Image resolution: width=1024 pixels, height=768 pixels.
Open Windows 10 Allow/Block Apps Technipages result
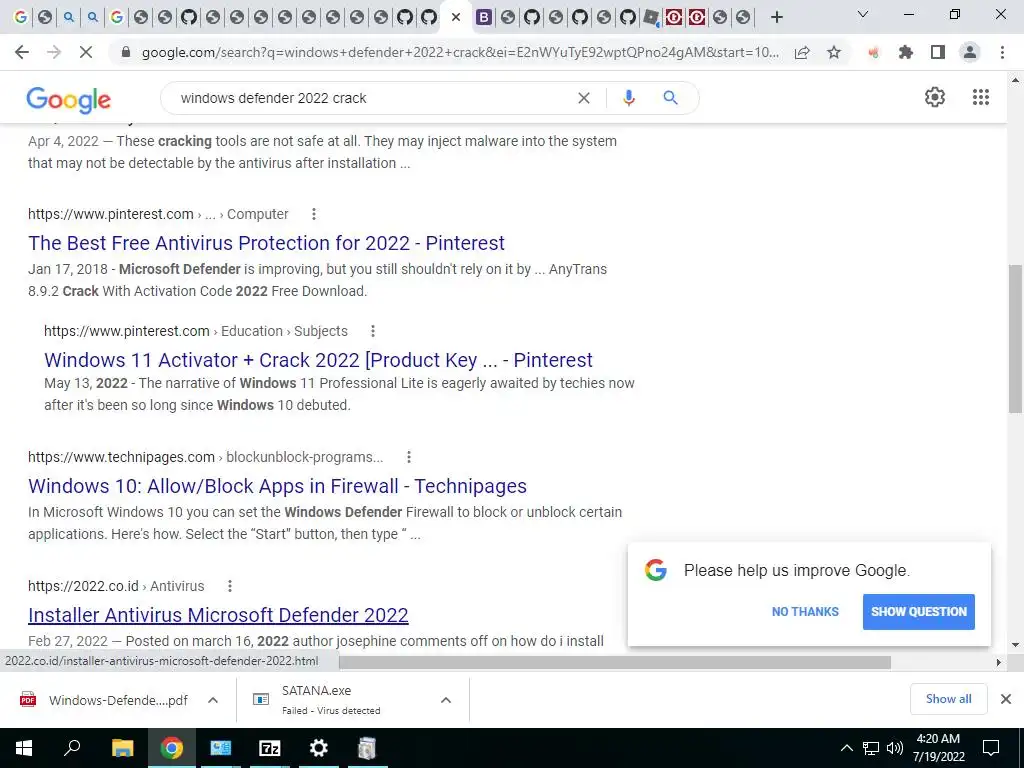[x=278, y=486]
